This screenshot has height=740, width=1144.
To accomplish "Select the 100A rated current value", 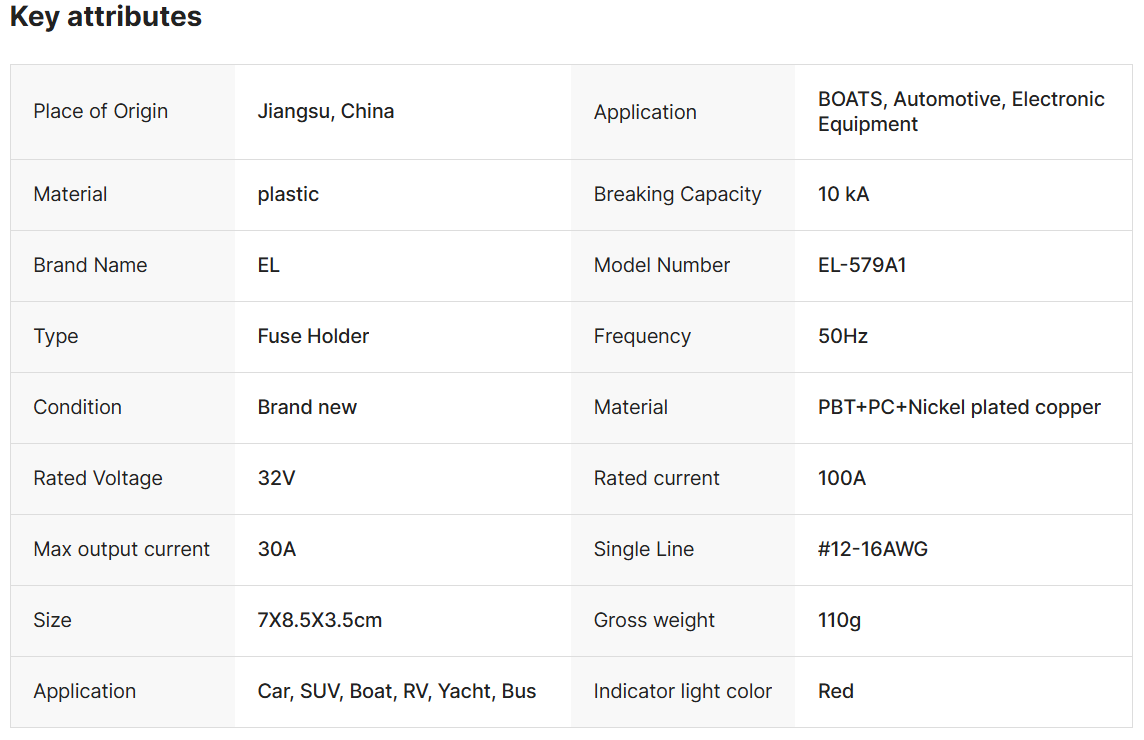I will [841, 478].
